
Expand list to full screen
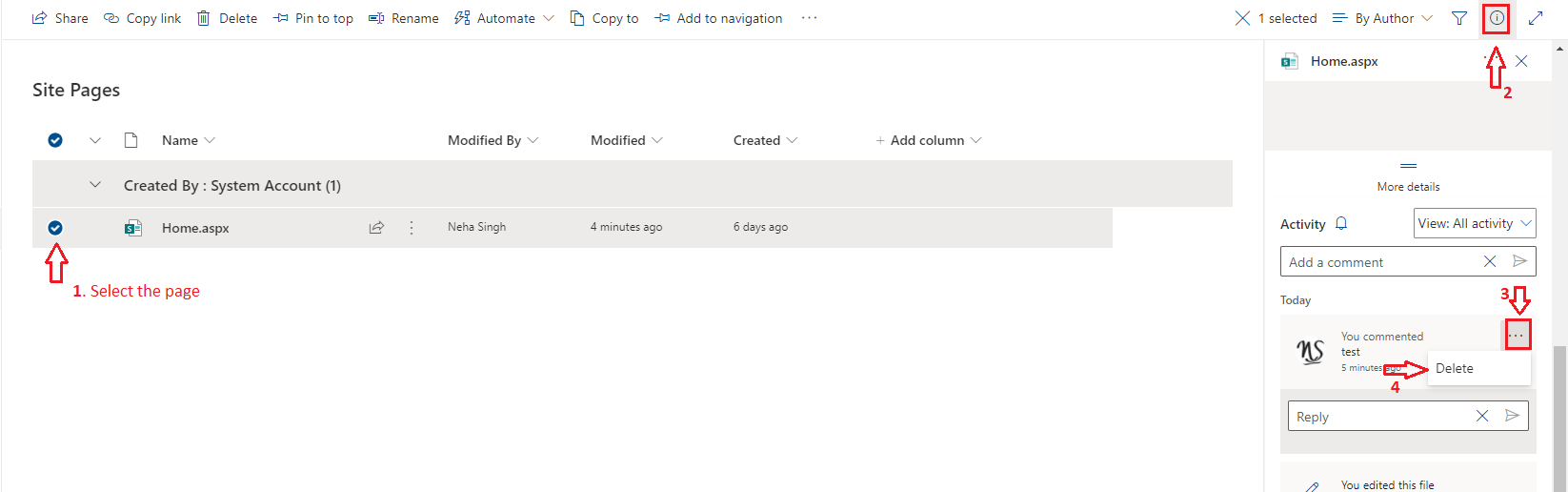tap(1536, 18)
